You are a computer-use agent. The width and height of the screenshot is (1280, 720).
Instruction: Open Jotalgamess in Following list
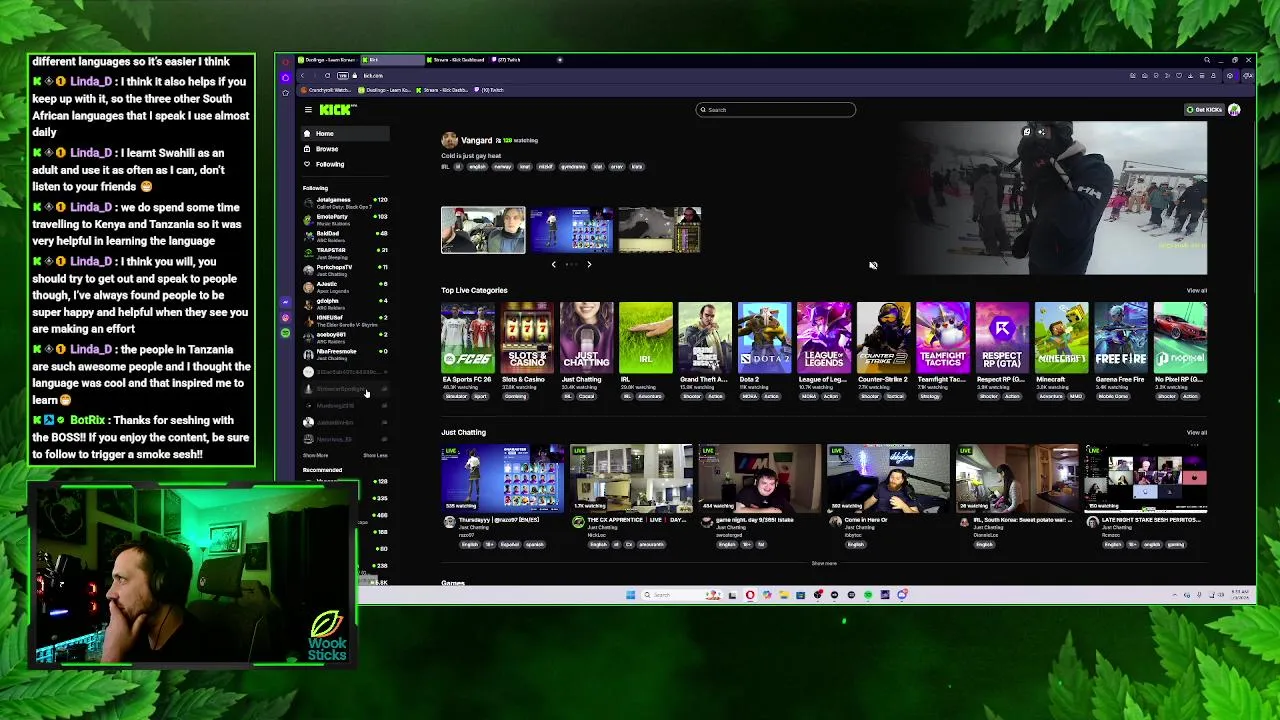(x=345, y=202)
